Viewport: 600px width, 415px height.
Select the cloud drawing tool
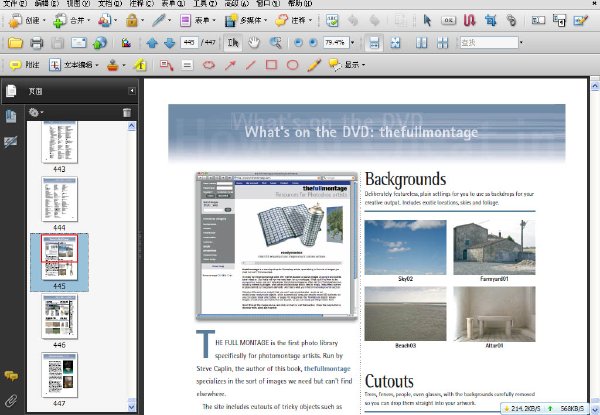click(x=209, y=65)
